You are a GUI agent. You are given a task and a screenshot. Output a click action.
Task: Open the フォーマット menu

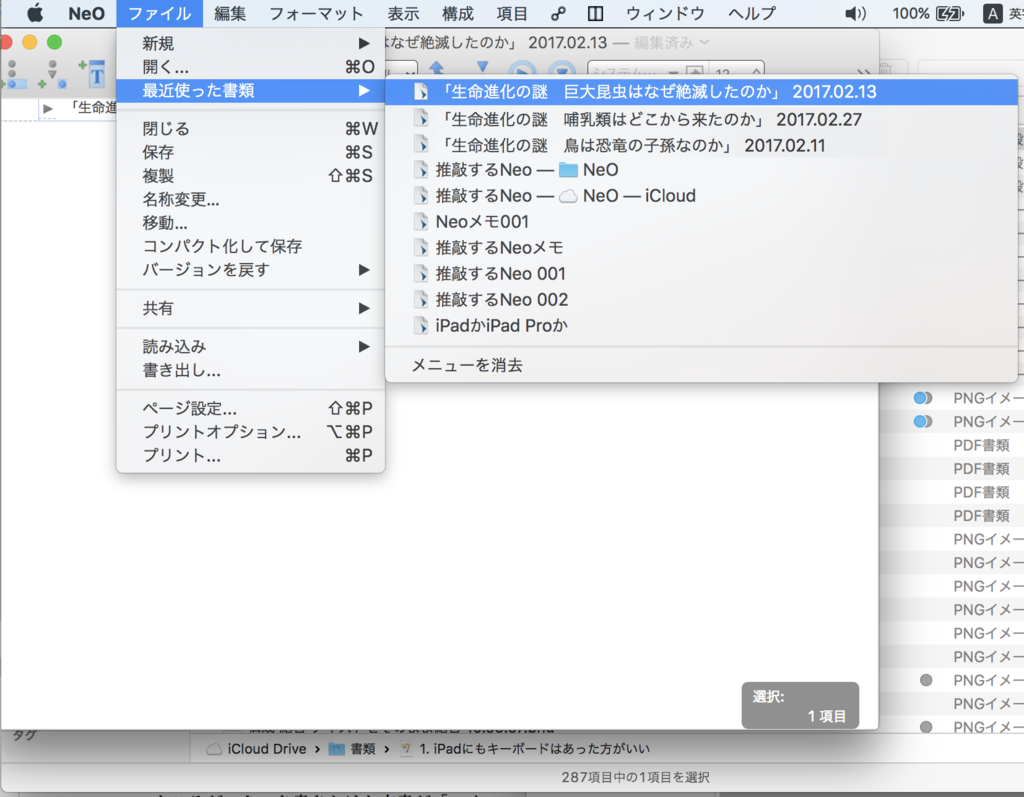point(316,13)
